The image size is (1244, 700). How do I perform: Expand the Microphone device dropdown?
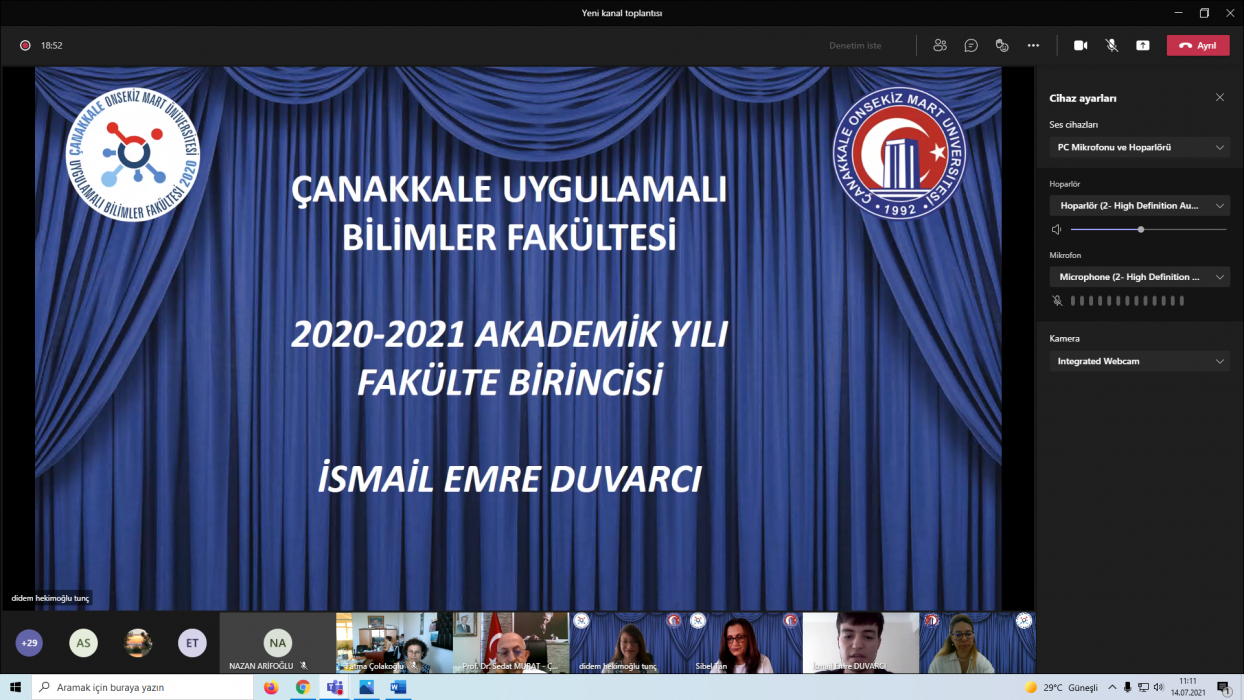[1139, 276]
